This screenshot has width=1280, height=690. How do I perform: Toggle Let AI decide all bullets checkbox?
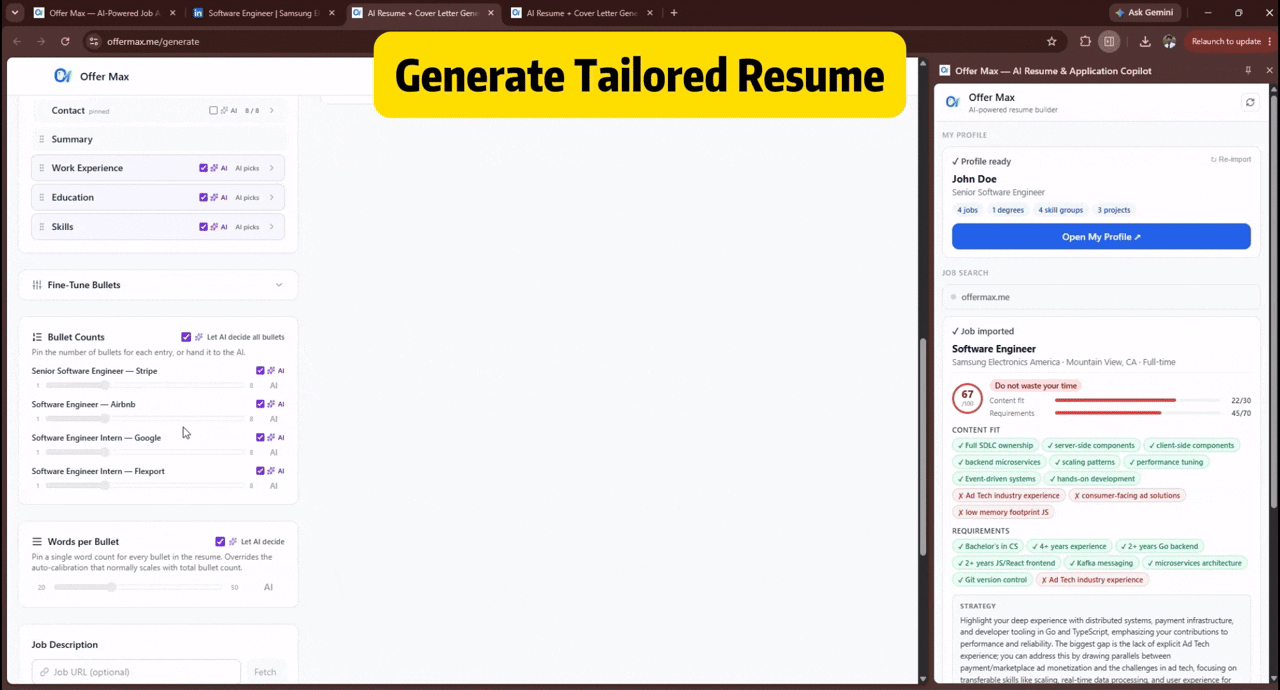coord(186,337)
